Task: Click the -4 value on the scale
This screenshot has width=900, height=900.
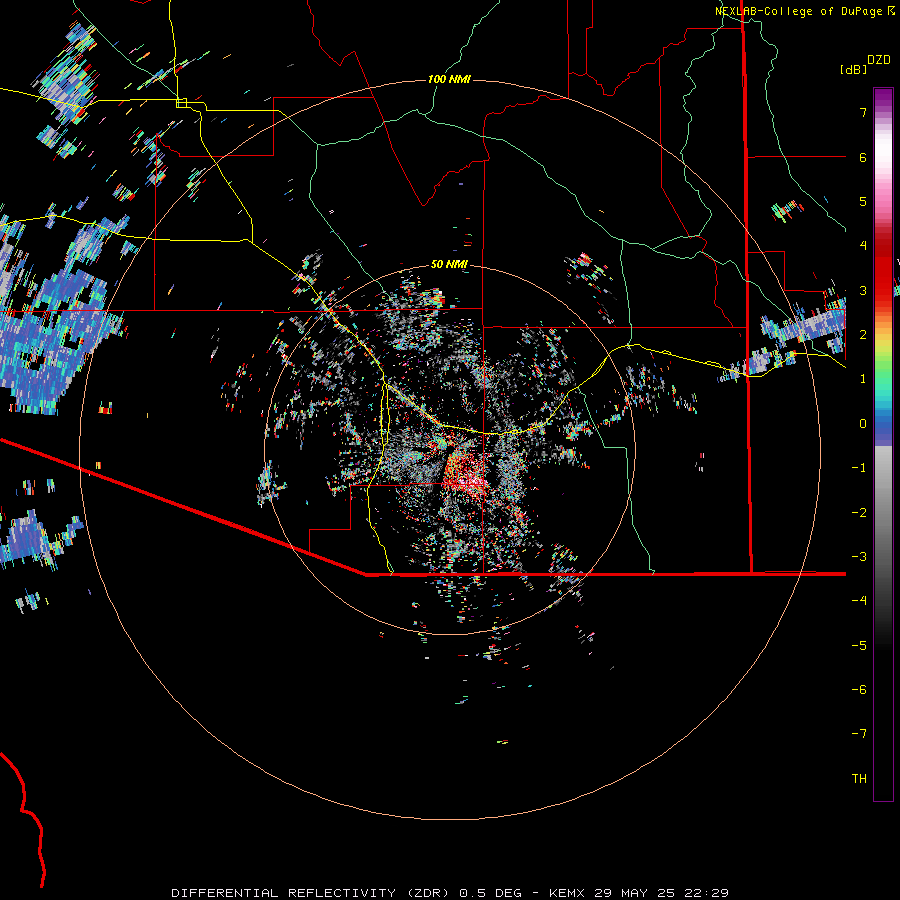Action: [x=859, y=601]
